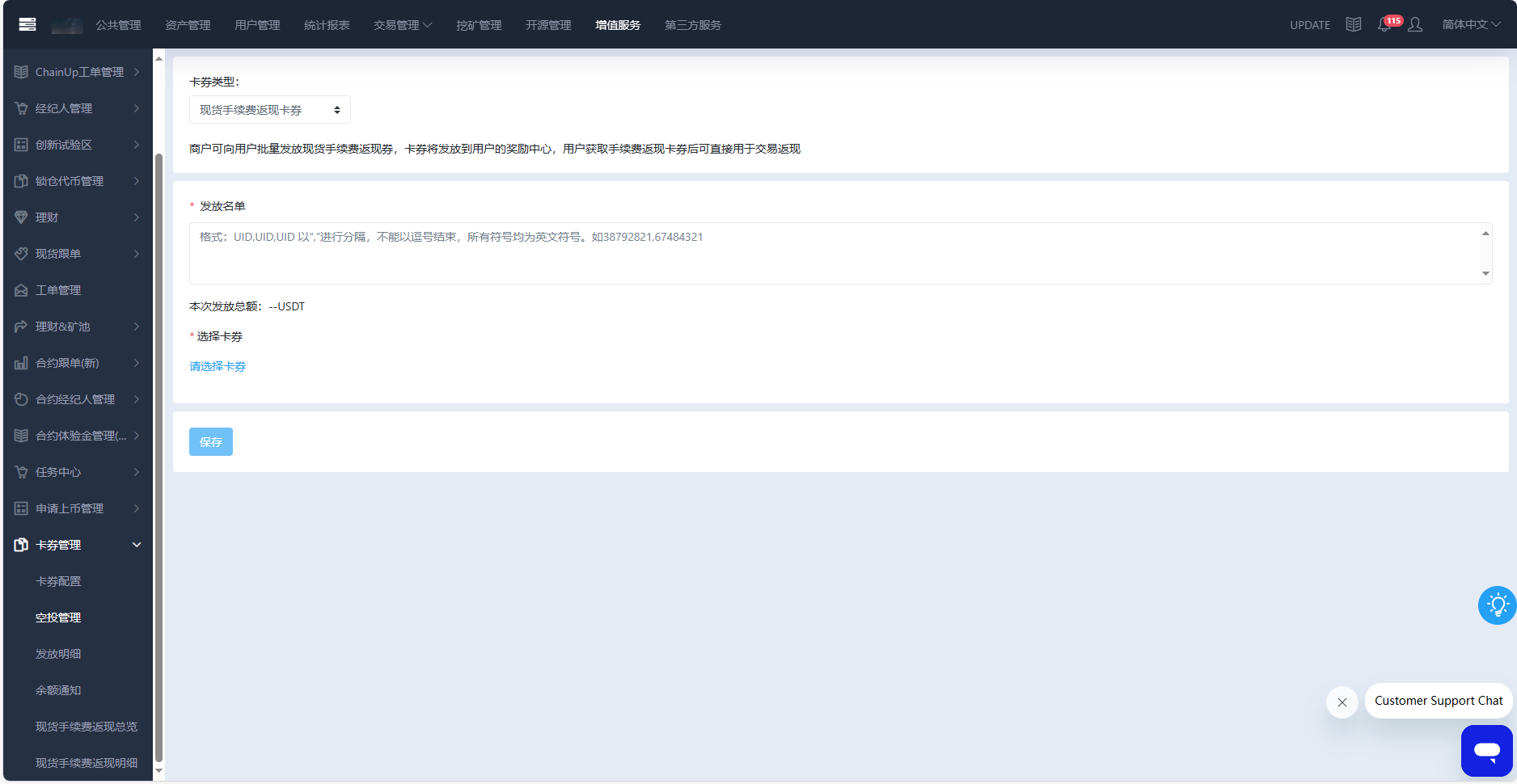Screen dimensions: 1517x784
Task: Open the documentation book icon in header
Action: tap(1354, 24)
